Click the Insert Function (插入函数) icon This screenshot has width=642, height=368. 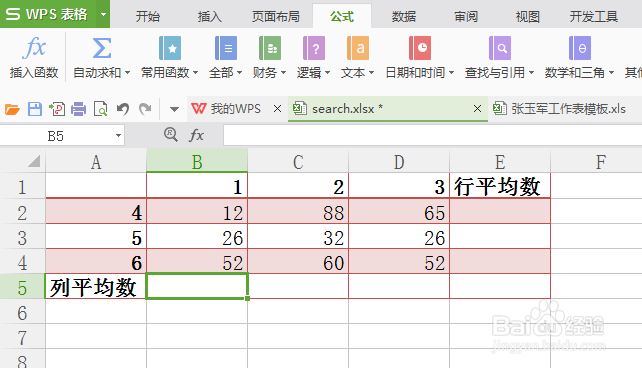coord(34,47)
